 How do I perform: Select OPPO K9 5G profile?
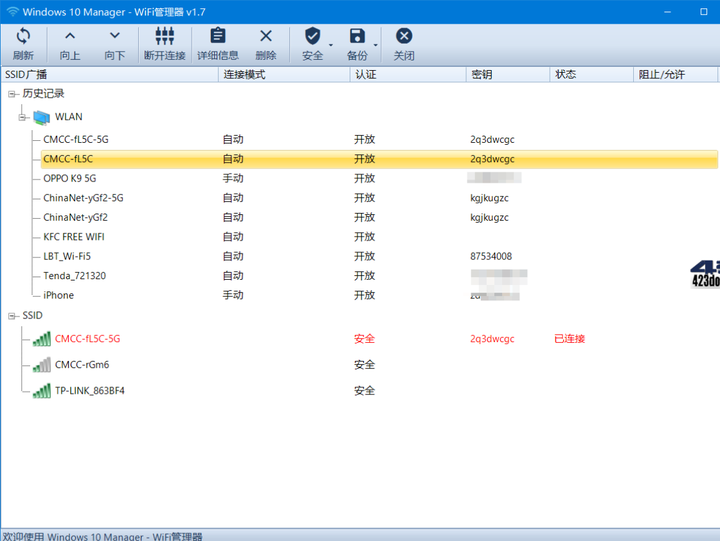point(70,178)
